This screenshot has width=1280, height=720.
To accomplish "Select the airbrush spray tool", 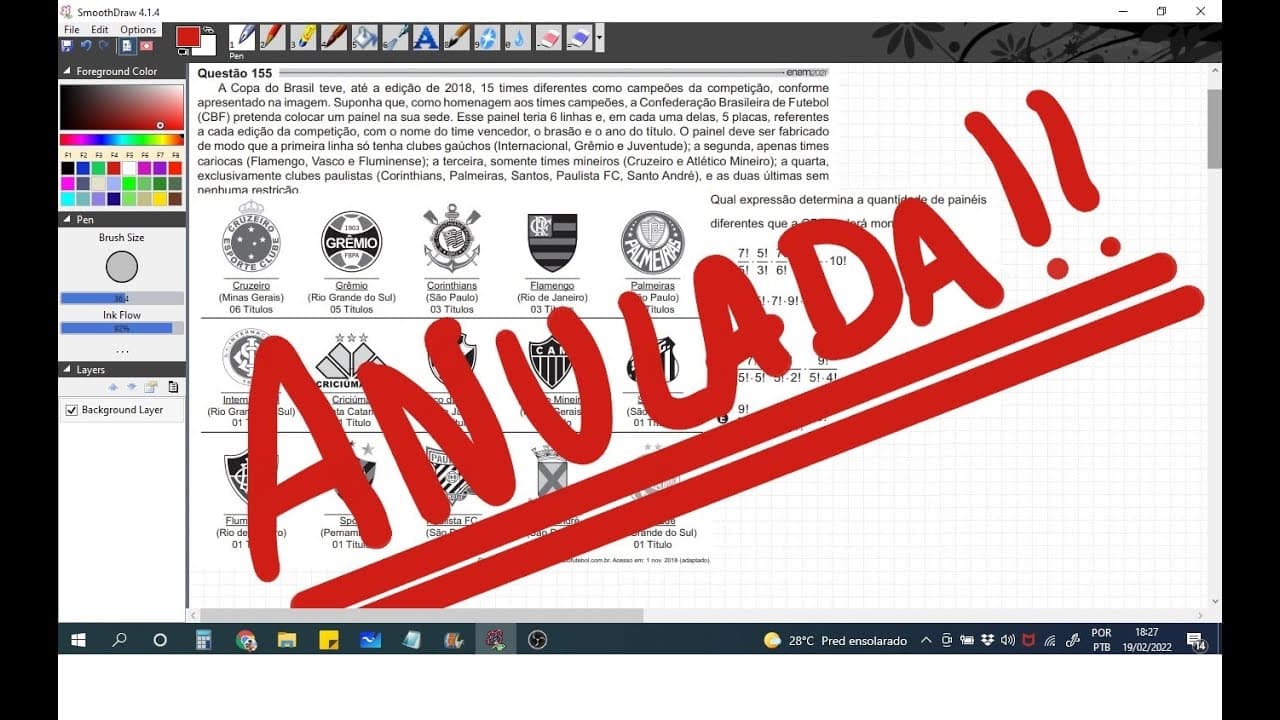I will pyautogui.click(x=396, y=39).
